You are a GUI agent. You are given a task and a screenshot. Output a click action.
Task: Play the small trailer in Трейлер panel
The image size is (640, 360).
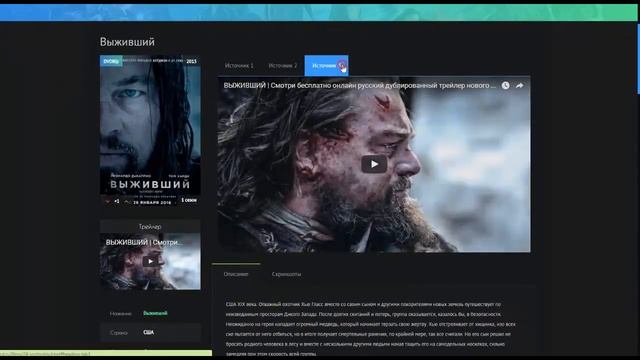point(151,262)
